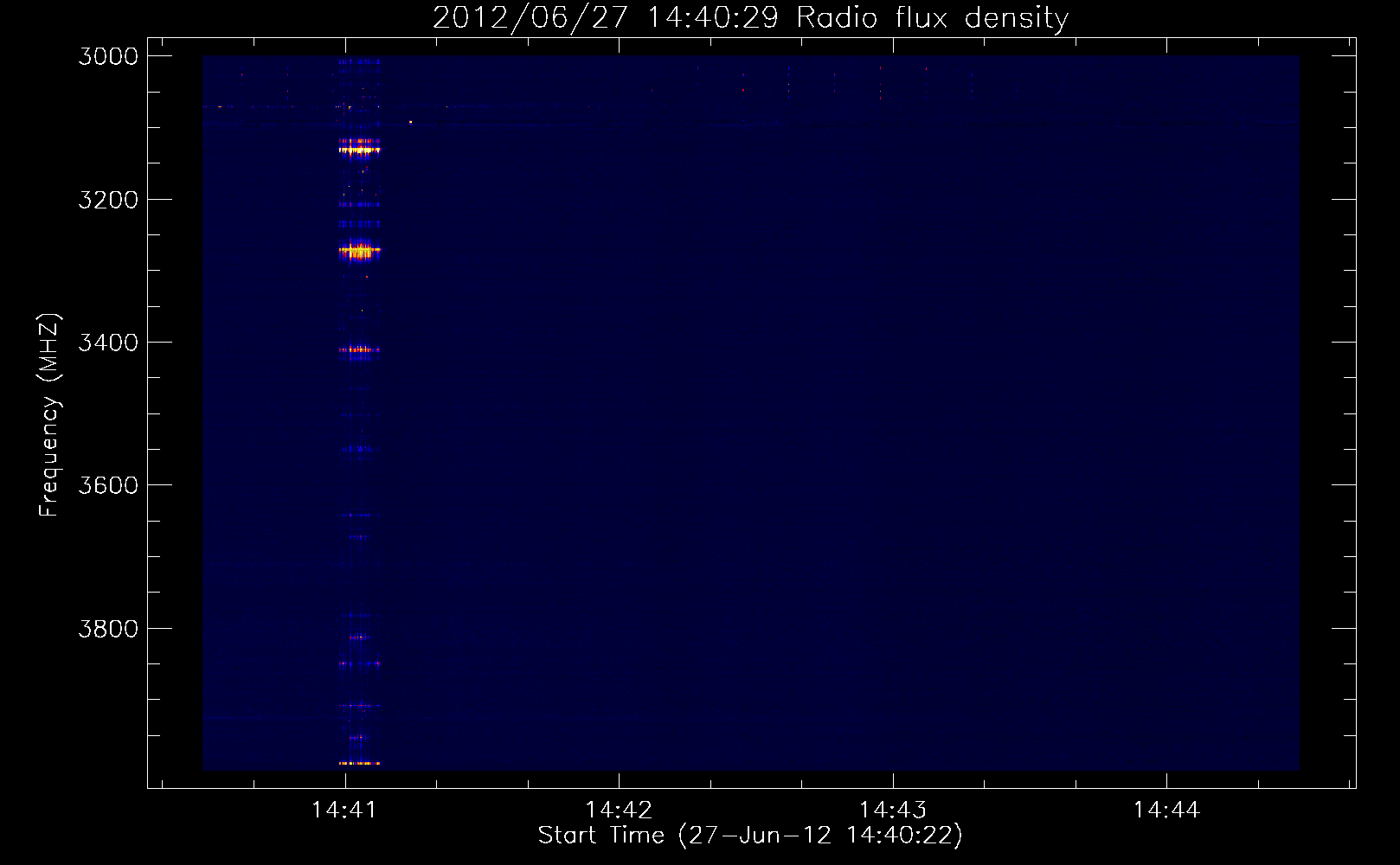
Task: Click the 3000 frequency axis label
Action: pos(108,56)
